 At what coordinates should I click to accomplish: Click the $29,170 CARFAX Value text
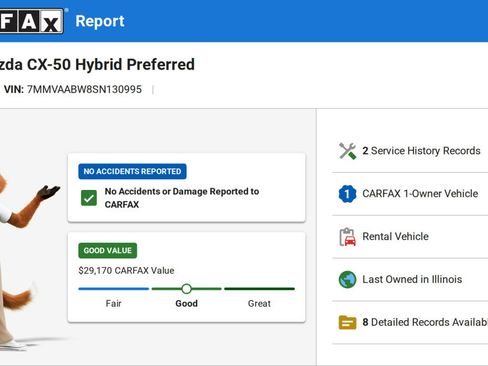[126, 270]
